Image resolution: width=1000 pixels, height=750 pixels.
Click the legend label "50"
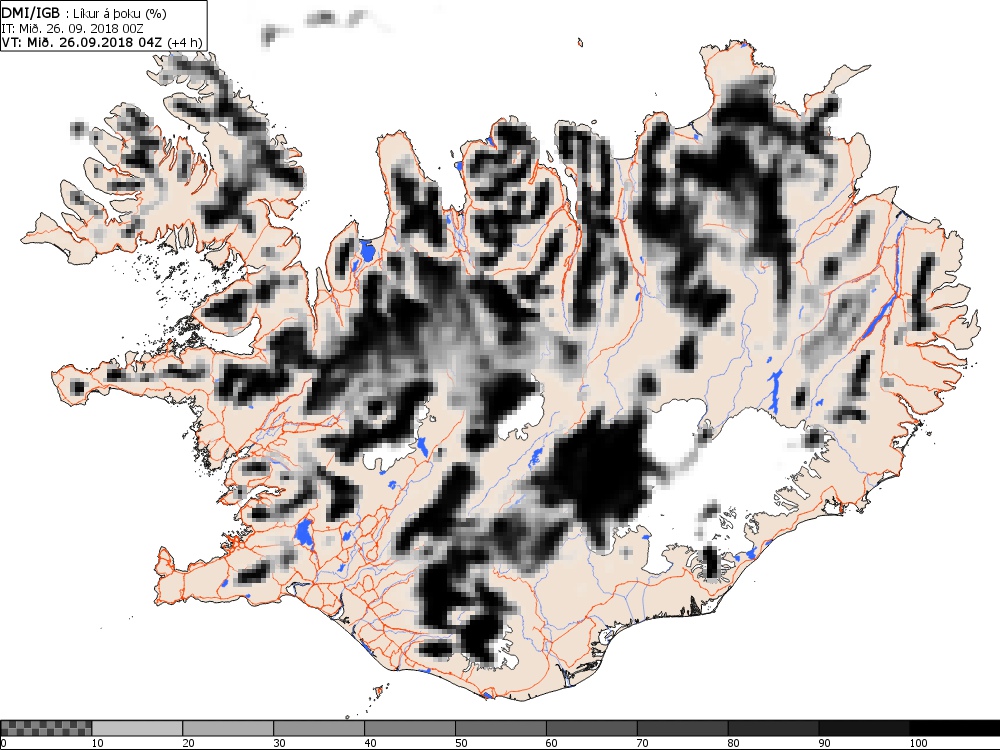click(461, 743)
